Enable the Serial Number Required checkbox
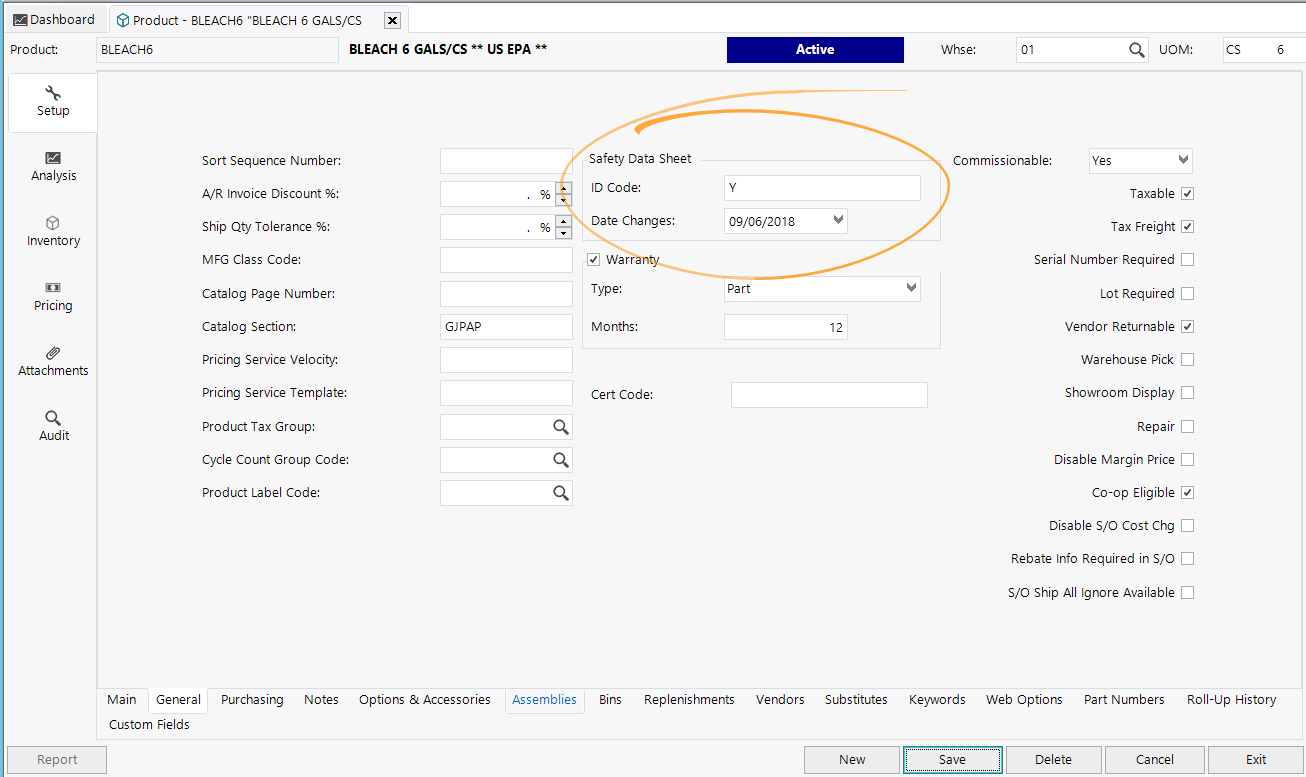1306x777 pixels. 1187,259
